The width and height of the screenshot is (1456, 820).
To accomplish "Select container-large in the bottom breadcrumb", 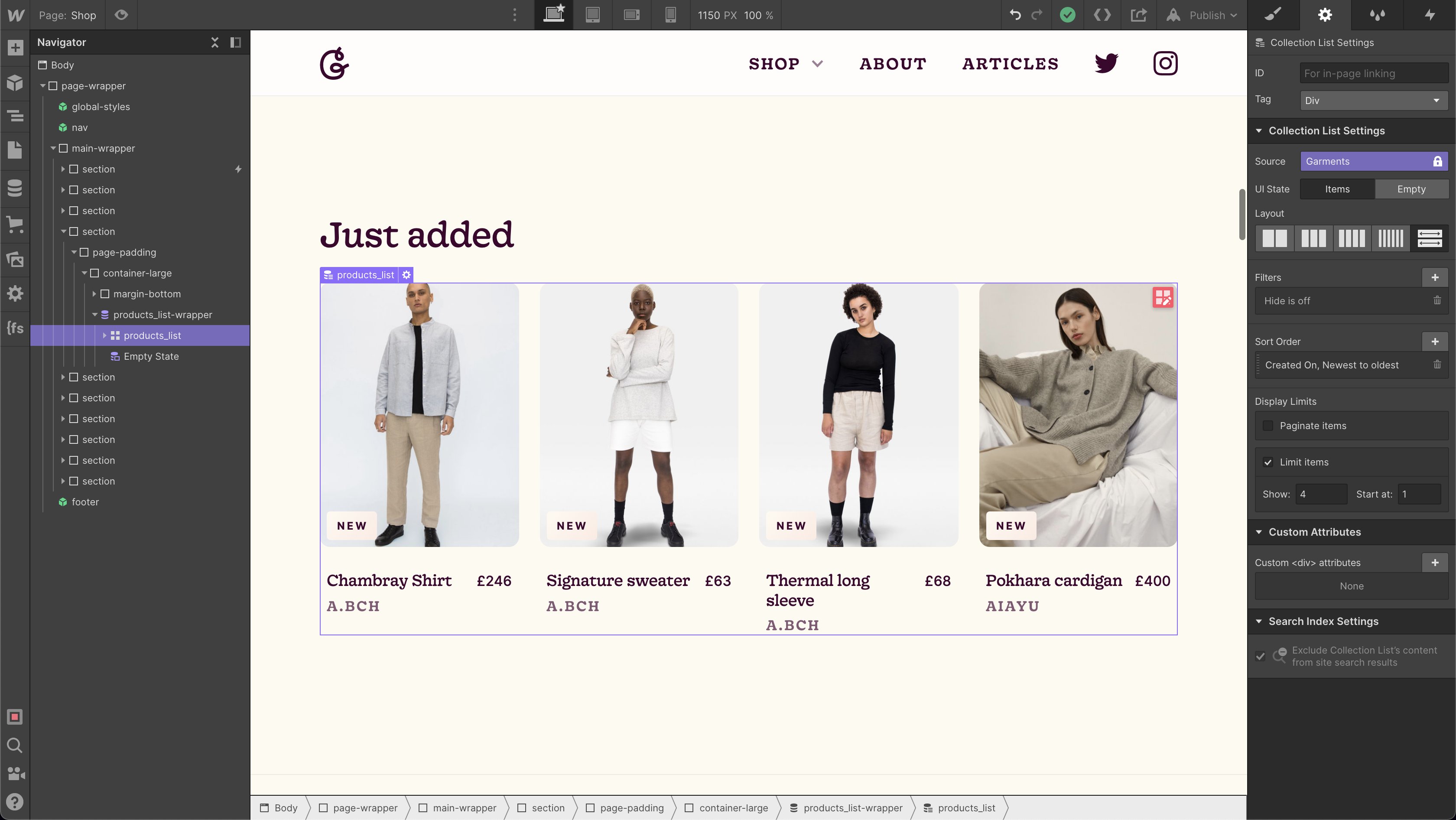I will point(733,807).
